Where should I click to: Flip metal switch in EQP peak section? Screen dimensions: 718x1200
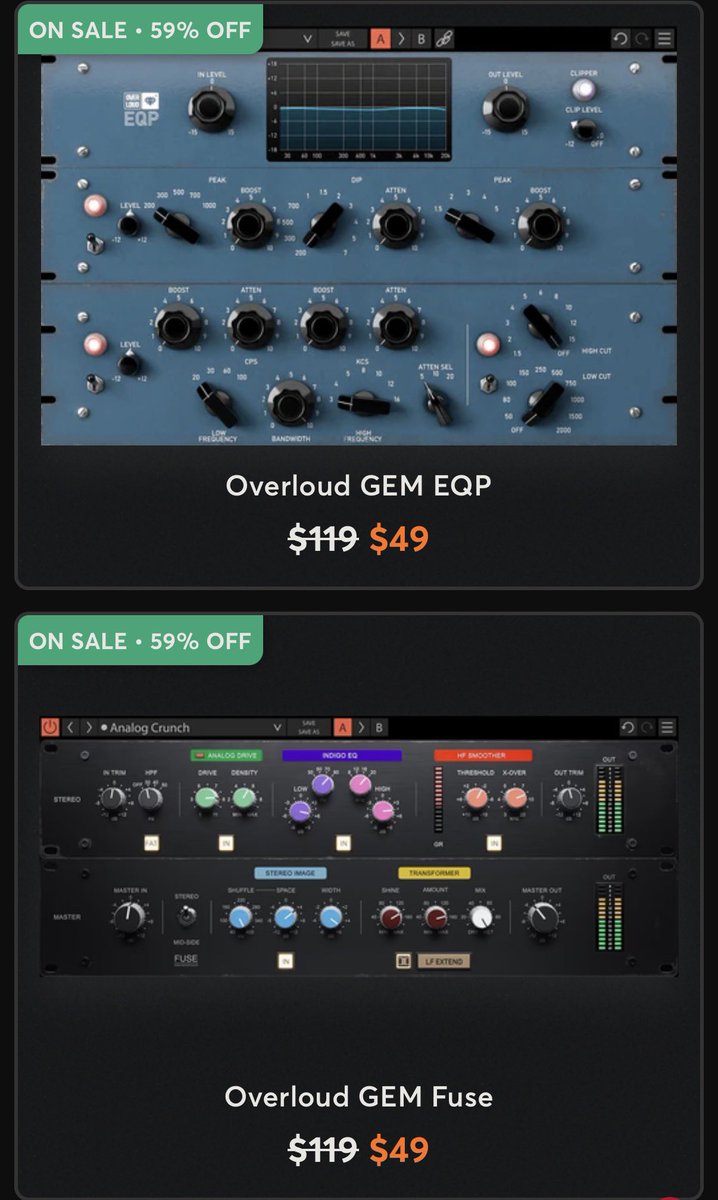point(95,243)
